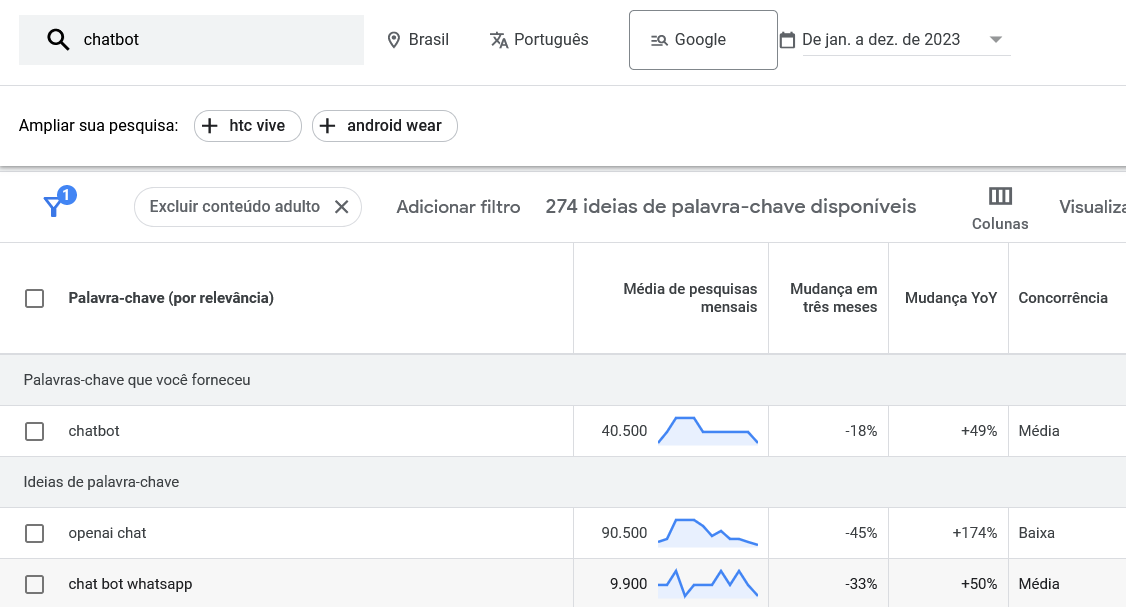Click the chat bot whatsapp keyword text

130,584
